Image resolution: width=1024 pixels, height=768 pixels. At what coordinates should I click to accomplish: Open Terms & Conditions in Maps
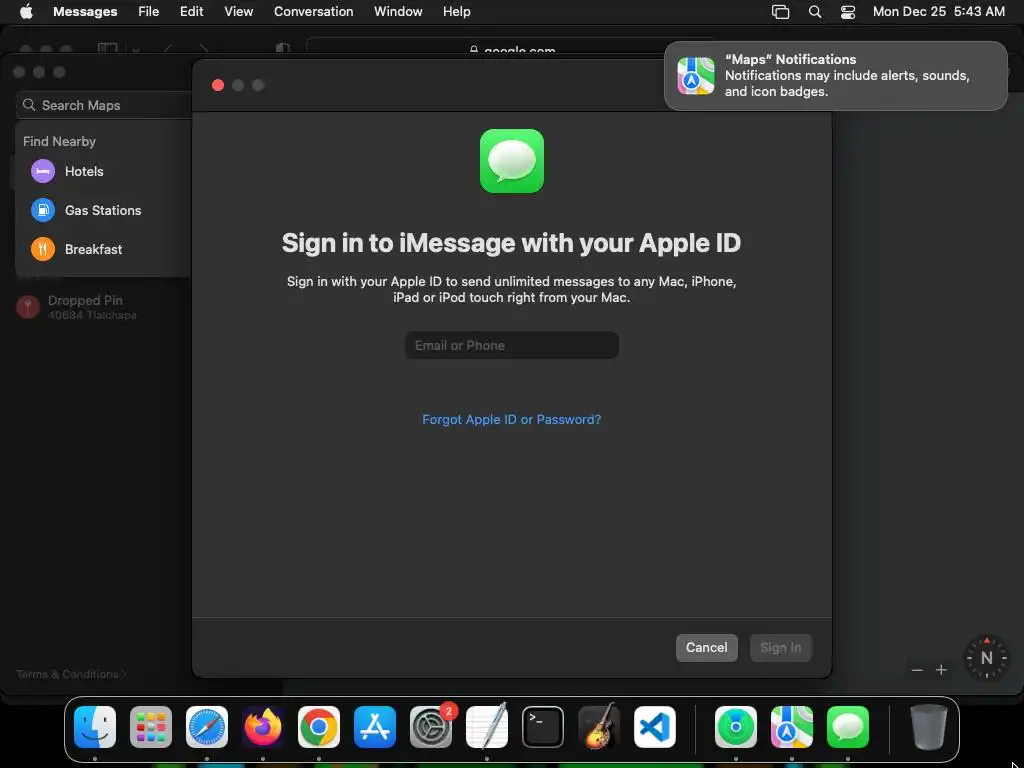[x=71, y=674]
